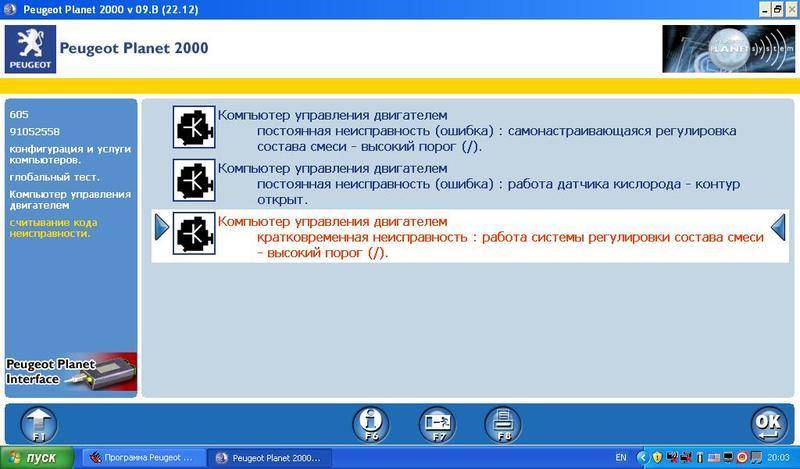
Task: Open the F6 information button
Action: [370, 424]
